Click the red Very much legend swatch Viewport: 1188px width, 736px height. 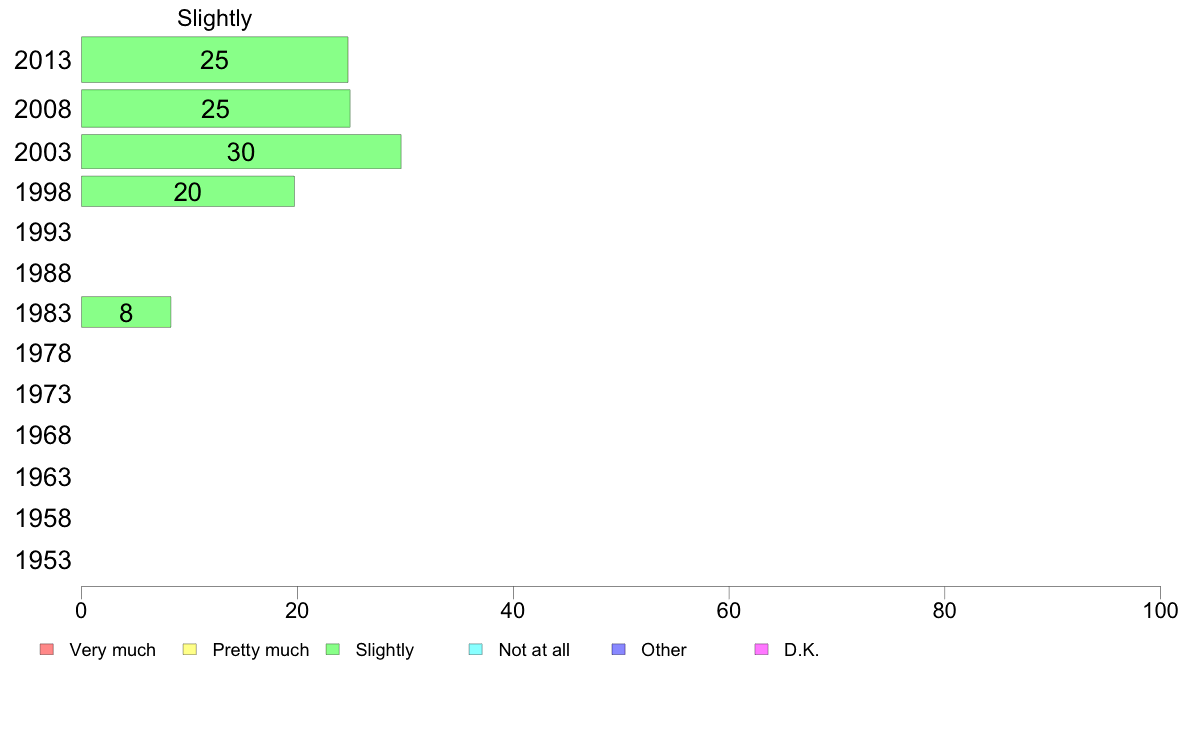point(46,650)
